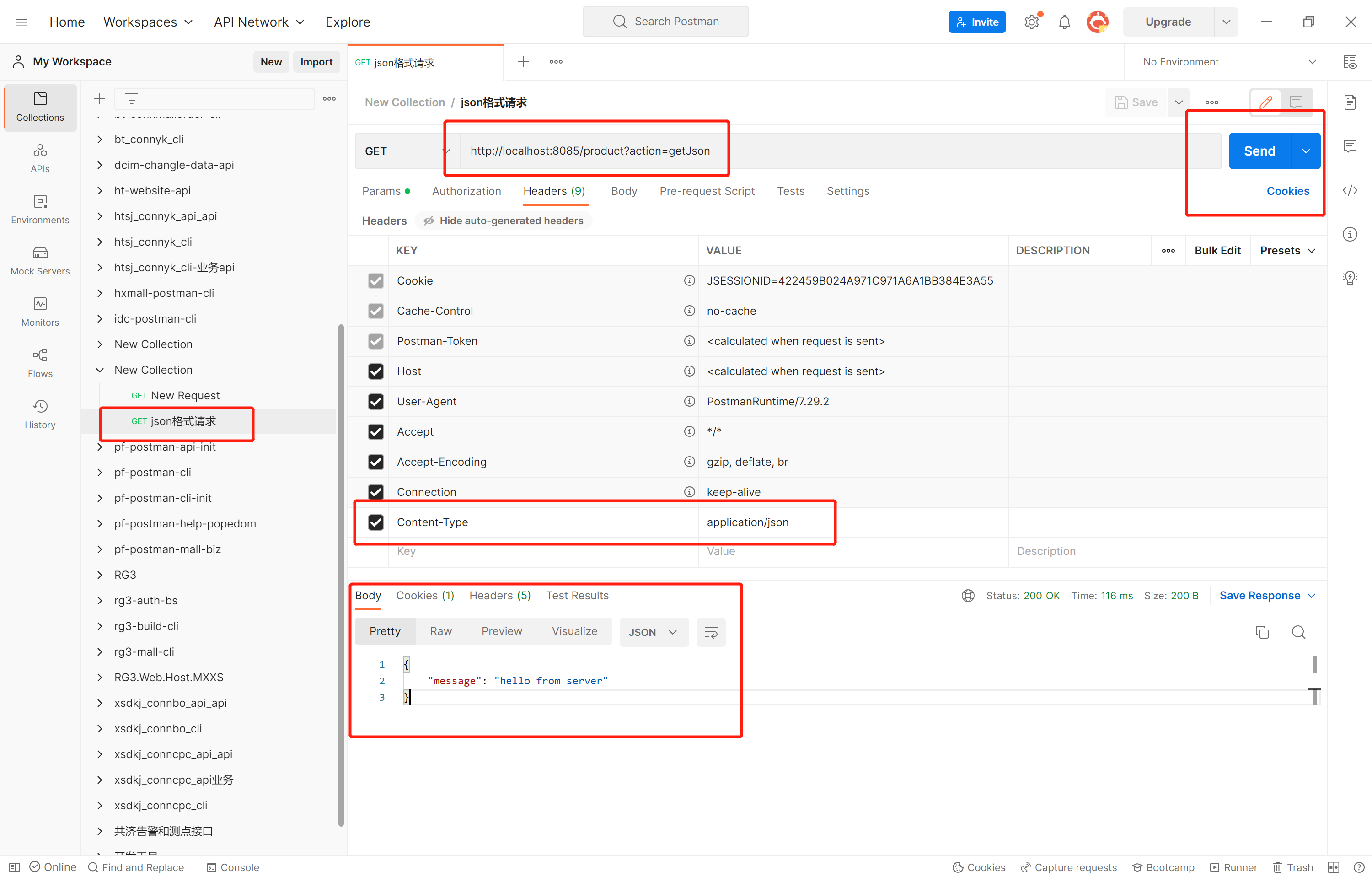Click the Import button
1372x877 pixels.
[316, 62]
